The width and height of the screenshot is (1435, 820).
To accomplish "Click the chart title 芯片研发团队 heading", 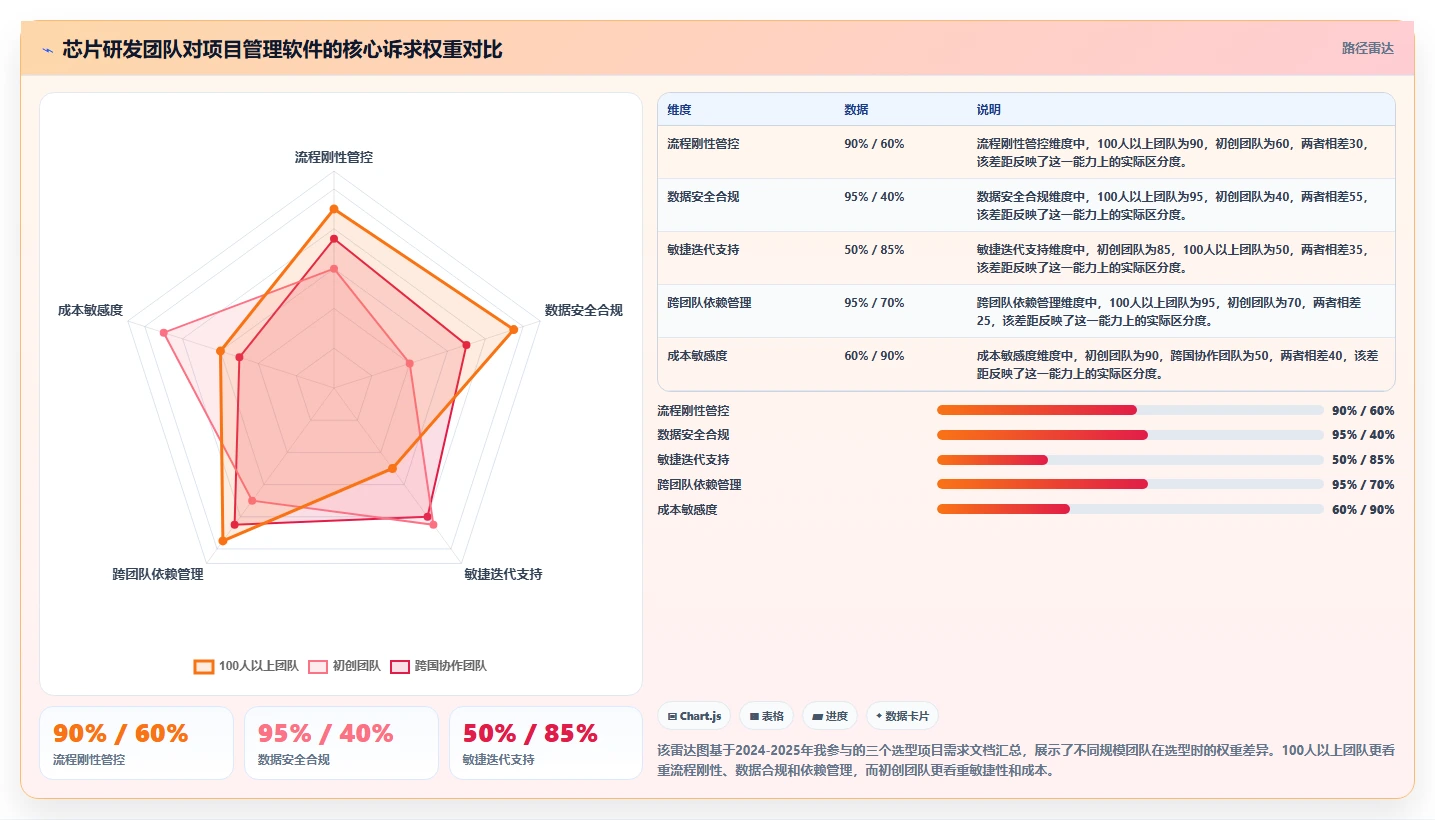I will tap(282, 49).
